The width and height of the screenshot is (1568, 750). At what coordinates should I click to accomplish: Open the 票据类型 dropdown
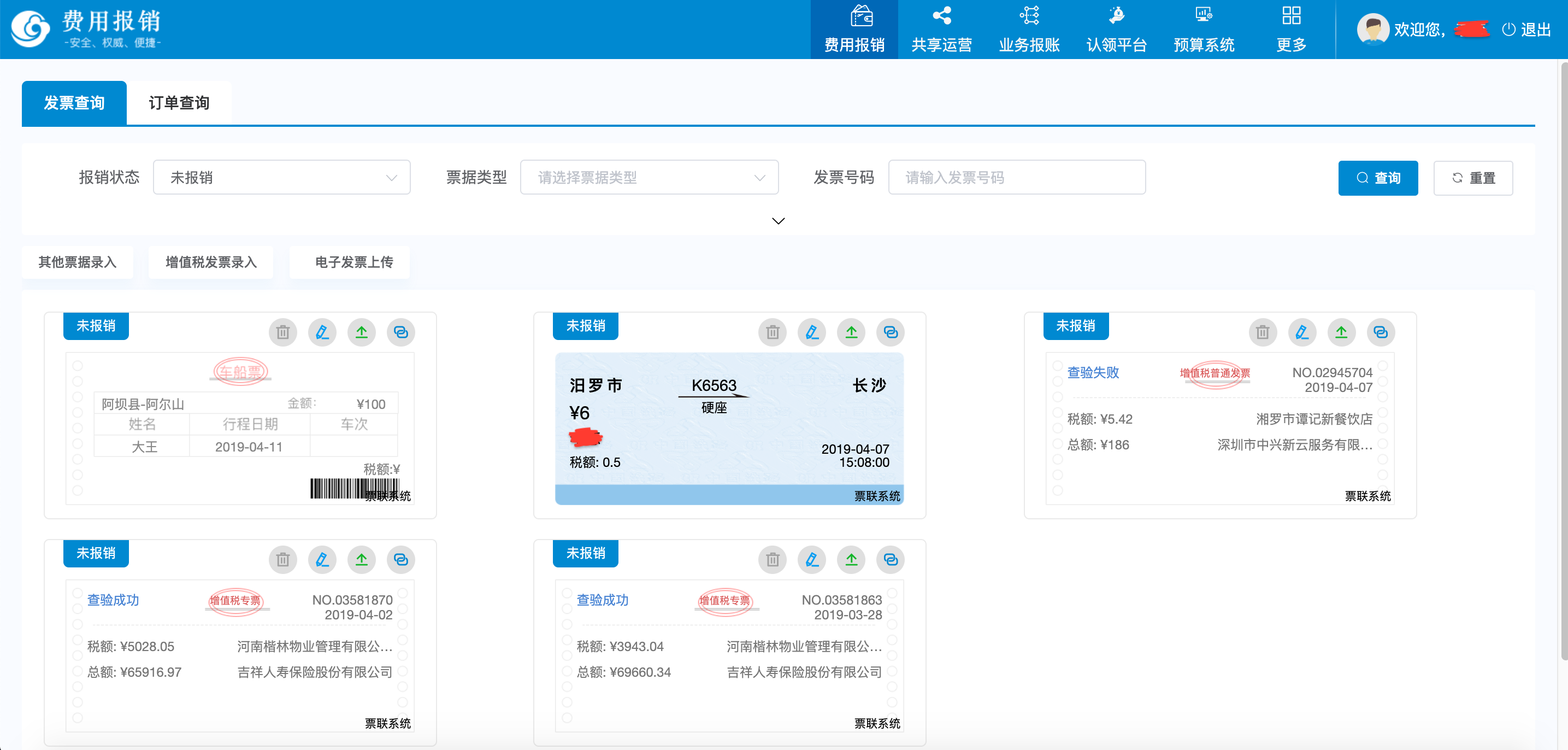[649, 177]
